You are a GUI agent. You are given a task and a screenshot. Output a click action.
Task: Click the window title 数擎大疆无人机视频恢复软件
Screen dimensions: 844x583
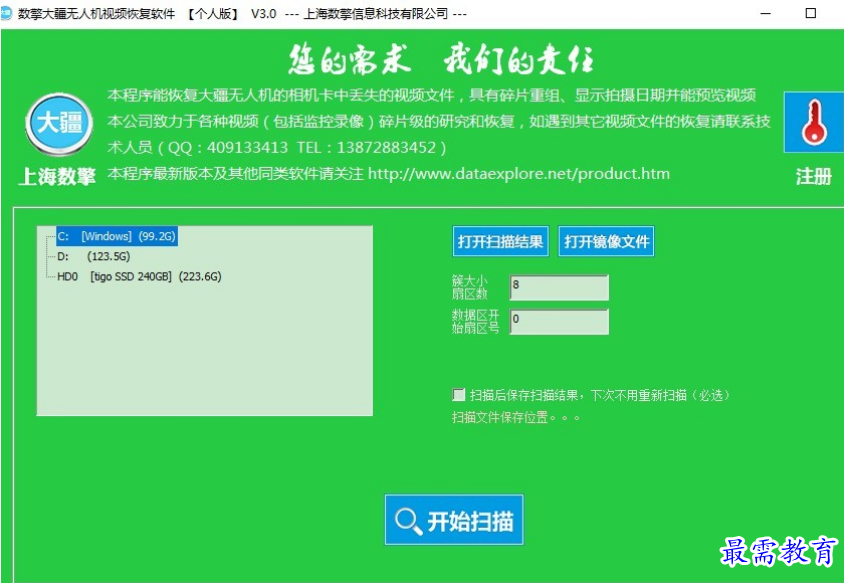(96, 13)
